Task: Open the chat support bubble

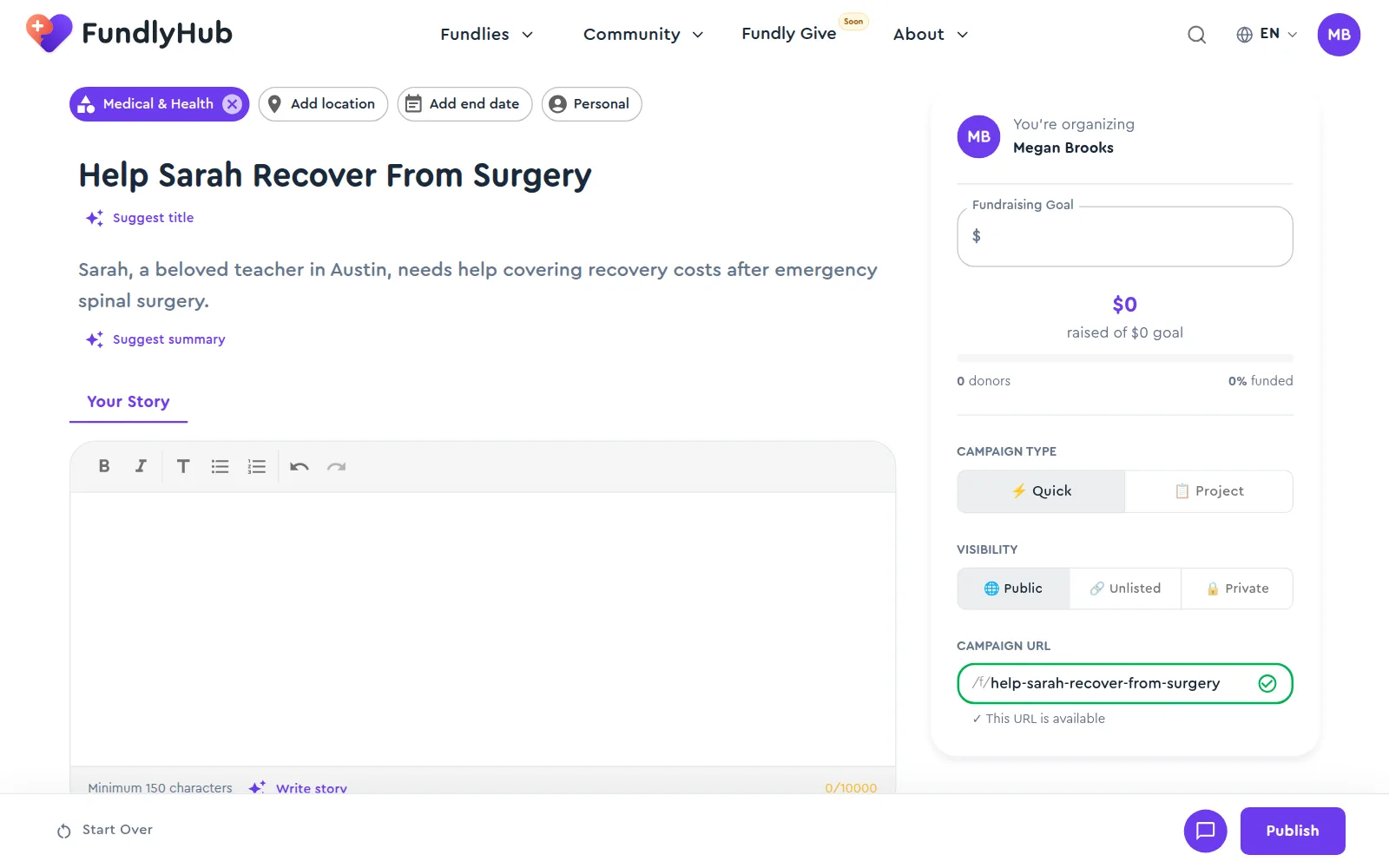Action: click(x=1205, y=831)
